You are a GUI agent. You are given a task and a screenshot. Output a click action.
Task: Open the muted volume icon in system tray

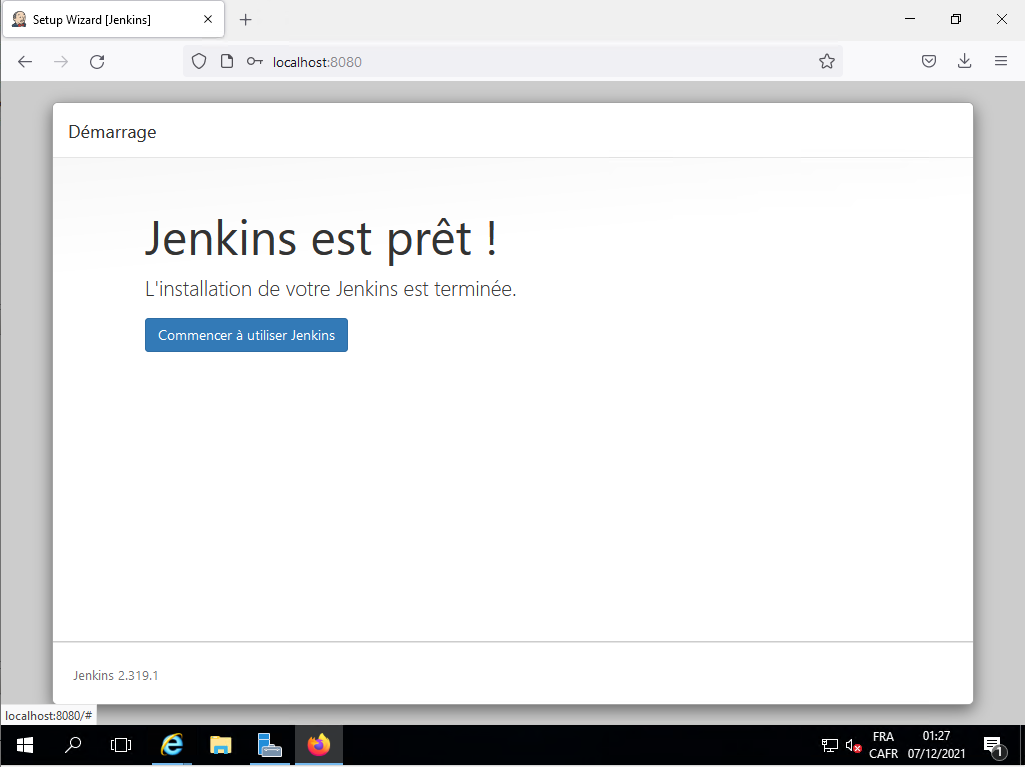coord(853,745)
